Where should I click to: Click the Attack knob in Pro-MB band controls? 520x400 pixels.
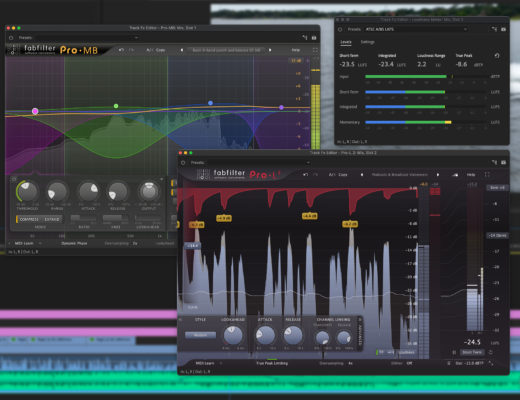coord(88,192)
